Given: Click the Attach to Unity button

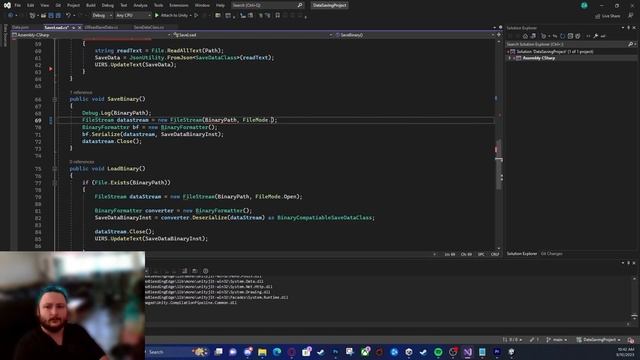Looking at the screenshot, I should pyautogui.click(x=171, y=16).
